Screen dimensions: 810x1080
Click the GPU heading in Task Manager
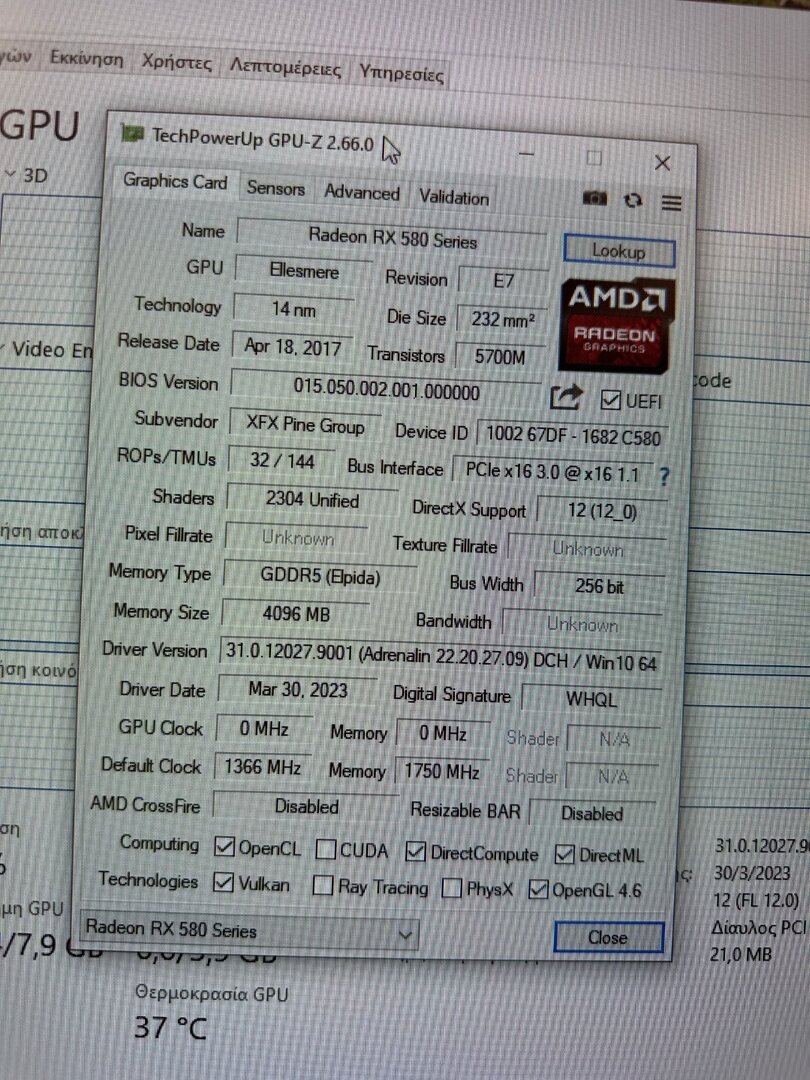[x=40, y=127]
